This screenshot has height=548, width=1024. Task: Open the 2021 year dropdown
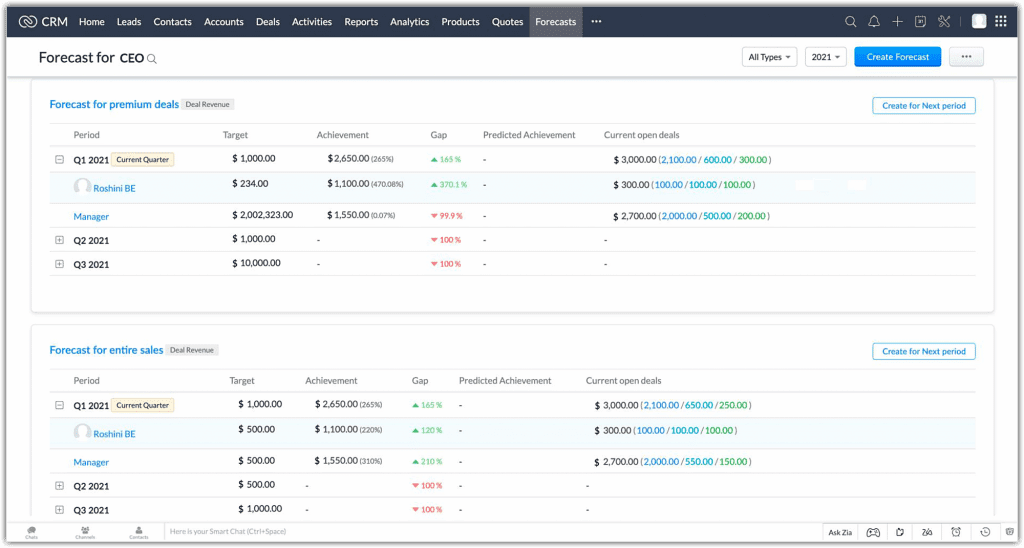(825, 57)
